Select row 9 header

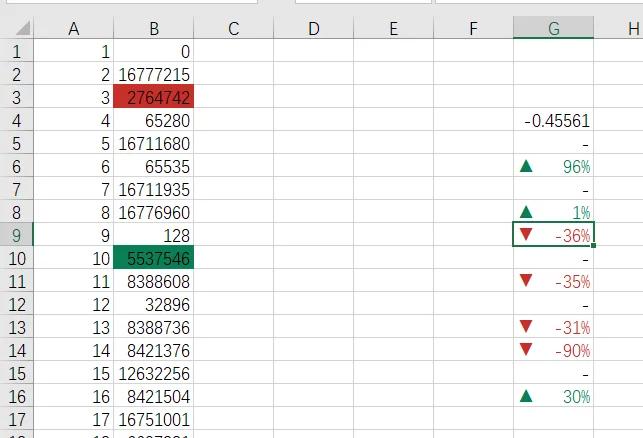16,235
